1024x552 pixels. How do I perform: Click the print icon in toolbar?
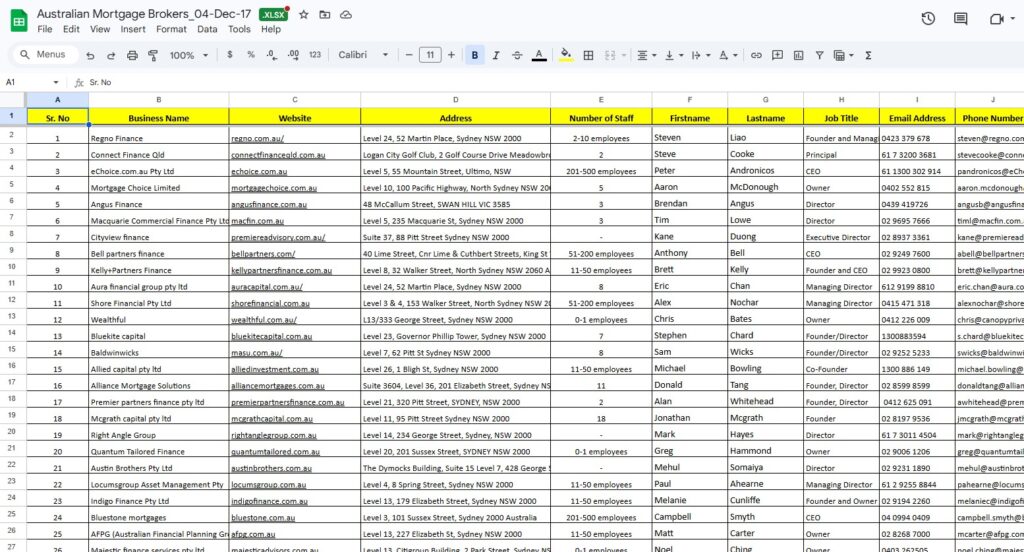coord(132,56)
